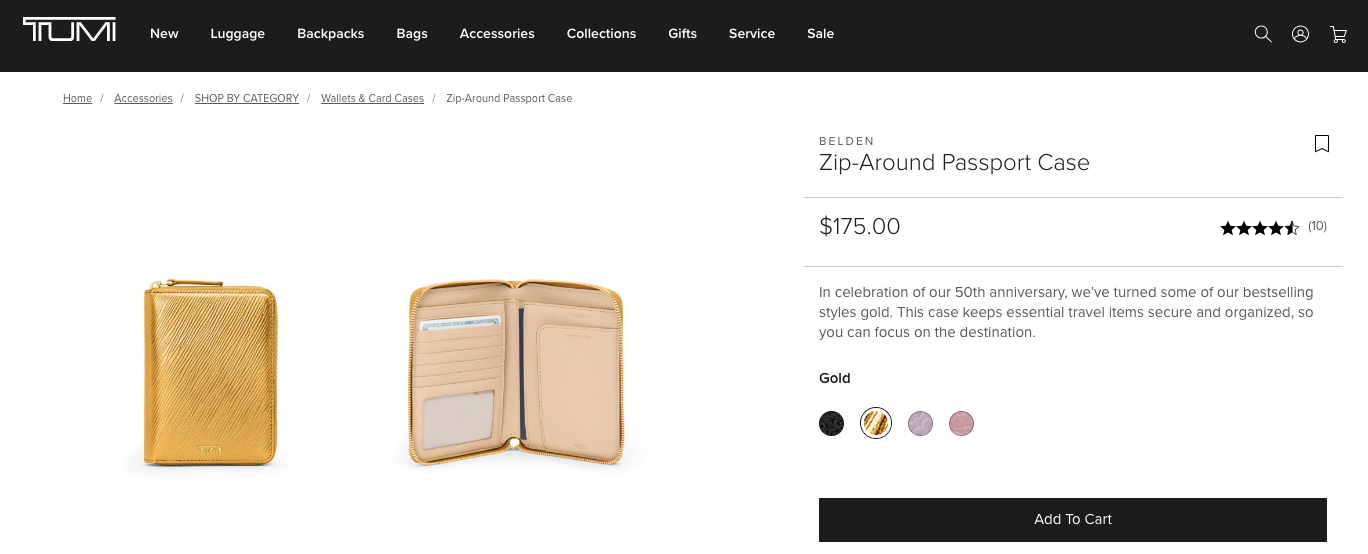Screen dimensions: 1368x554
Task: Click the TUMI logo
Action: (x=70, y=31)
